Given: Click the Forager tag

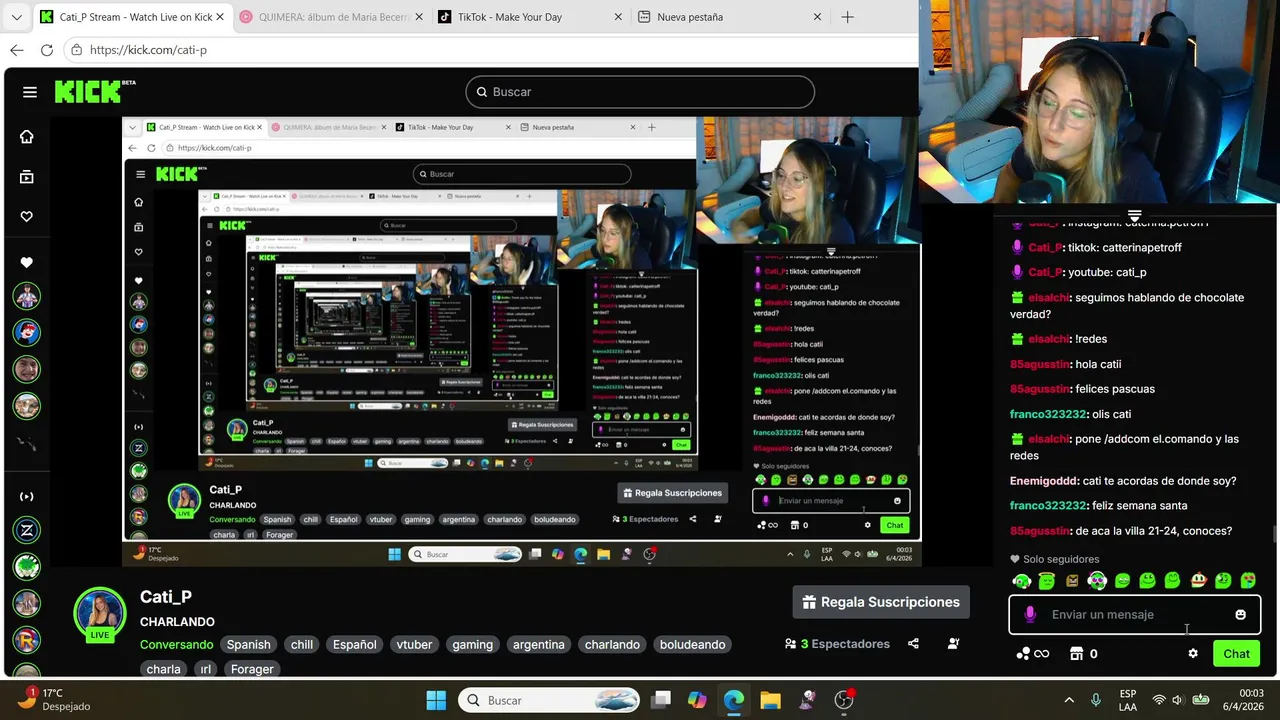Looking at the screenshot, I should pos(252,669).
